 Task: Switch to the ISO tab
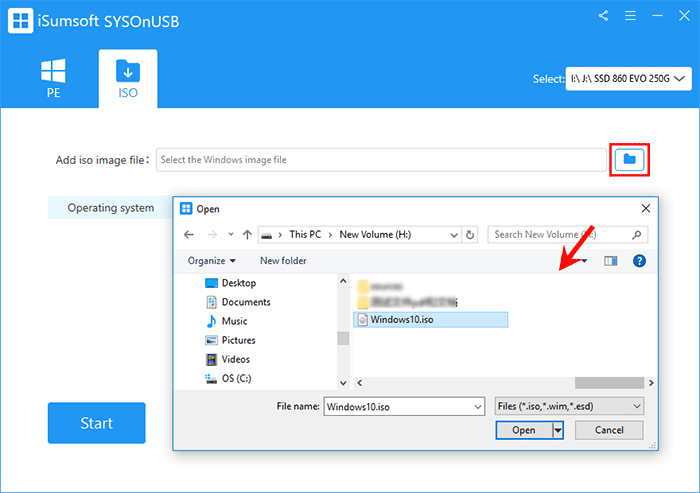tap(128, 78)
